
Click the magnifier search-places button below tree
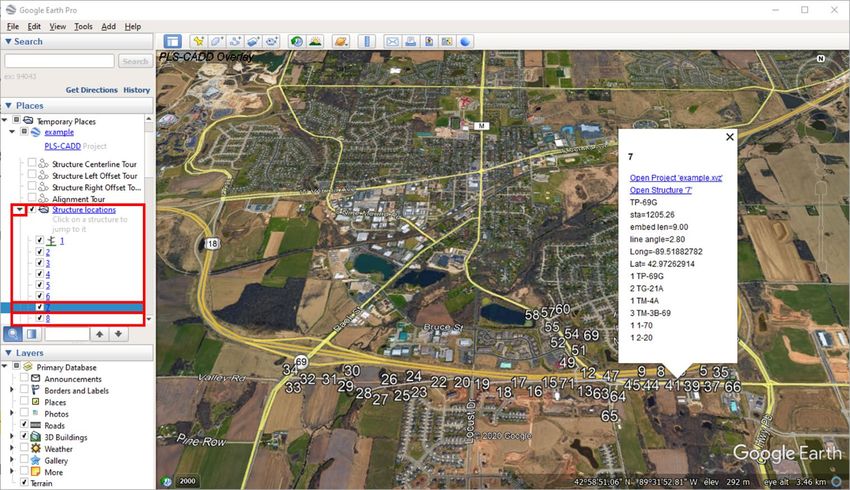tap(13, 334)
